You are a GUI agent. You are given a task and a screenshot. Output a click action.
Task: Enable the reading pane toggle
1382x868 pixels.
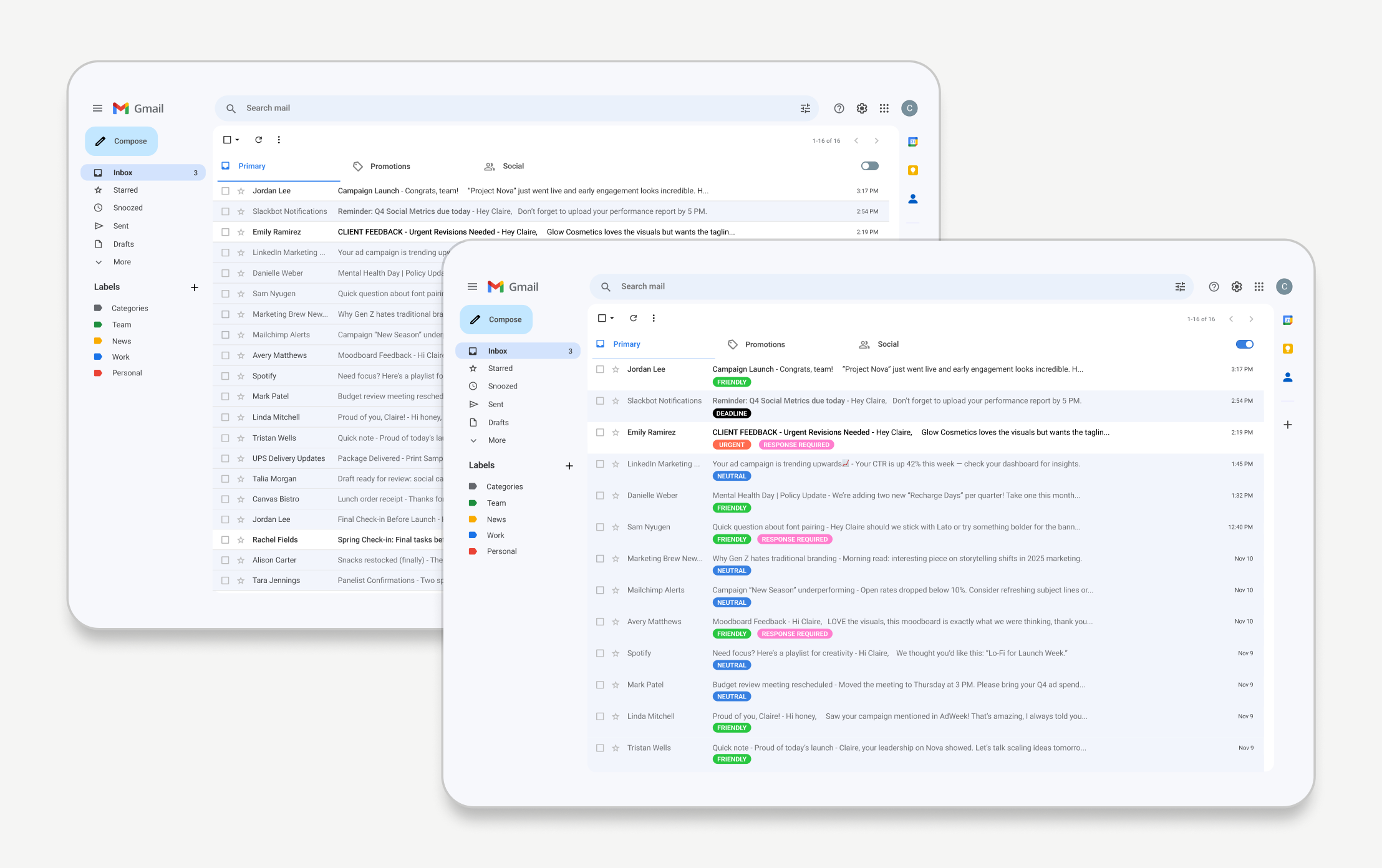pyautogui.click(x=1245, y=344)
